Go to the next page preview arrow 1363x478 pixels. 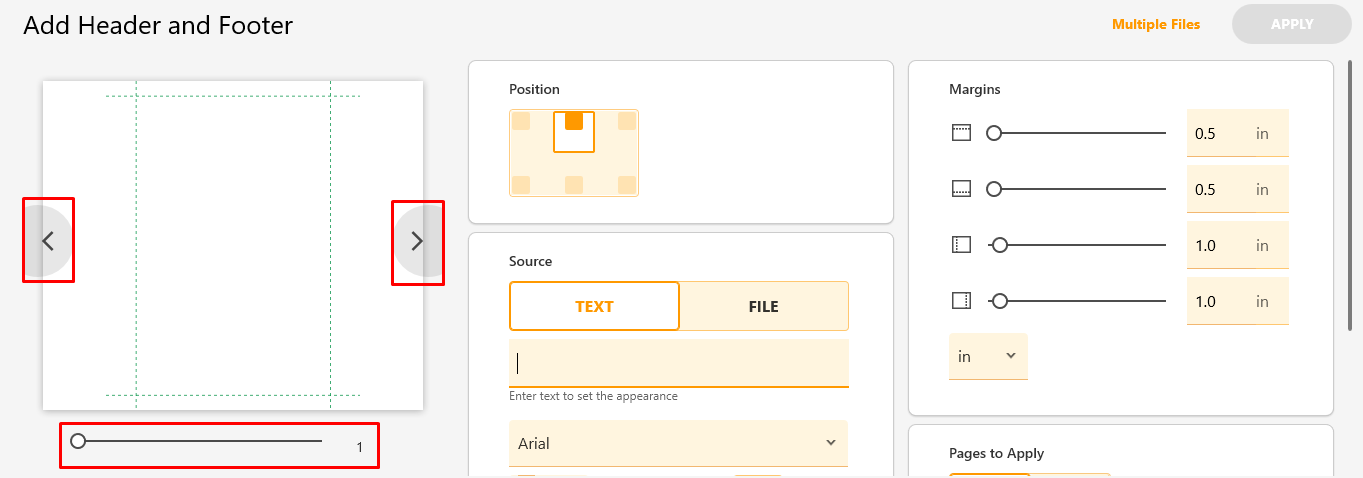pos(417,241)
